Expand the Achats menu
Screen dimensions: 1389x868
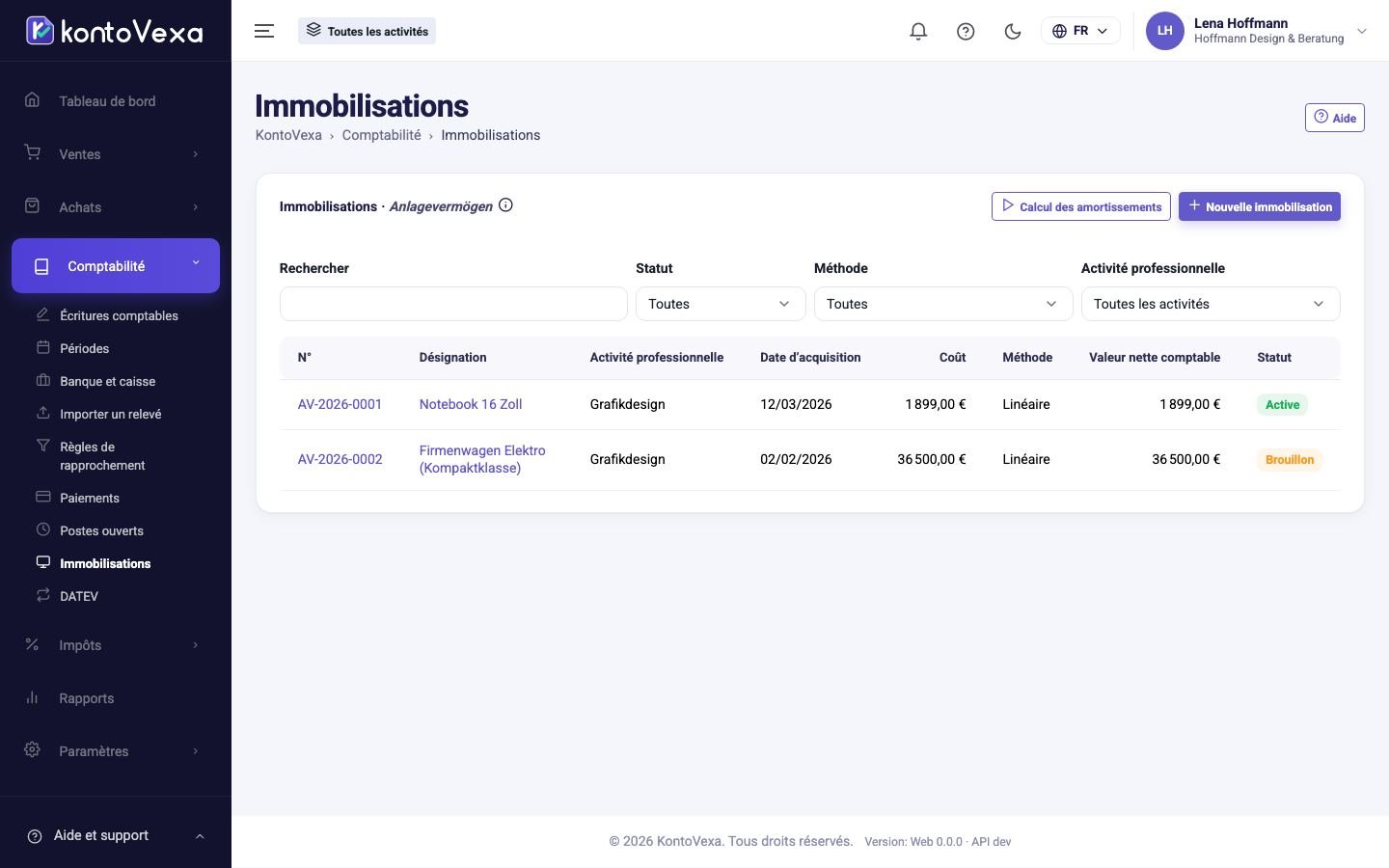point(116,207)
